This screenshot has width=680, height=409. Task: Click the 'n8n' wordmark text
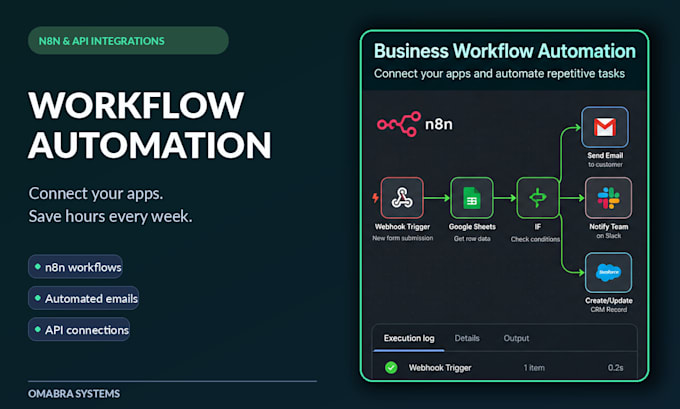coord(438,124)
